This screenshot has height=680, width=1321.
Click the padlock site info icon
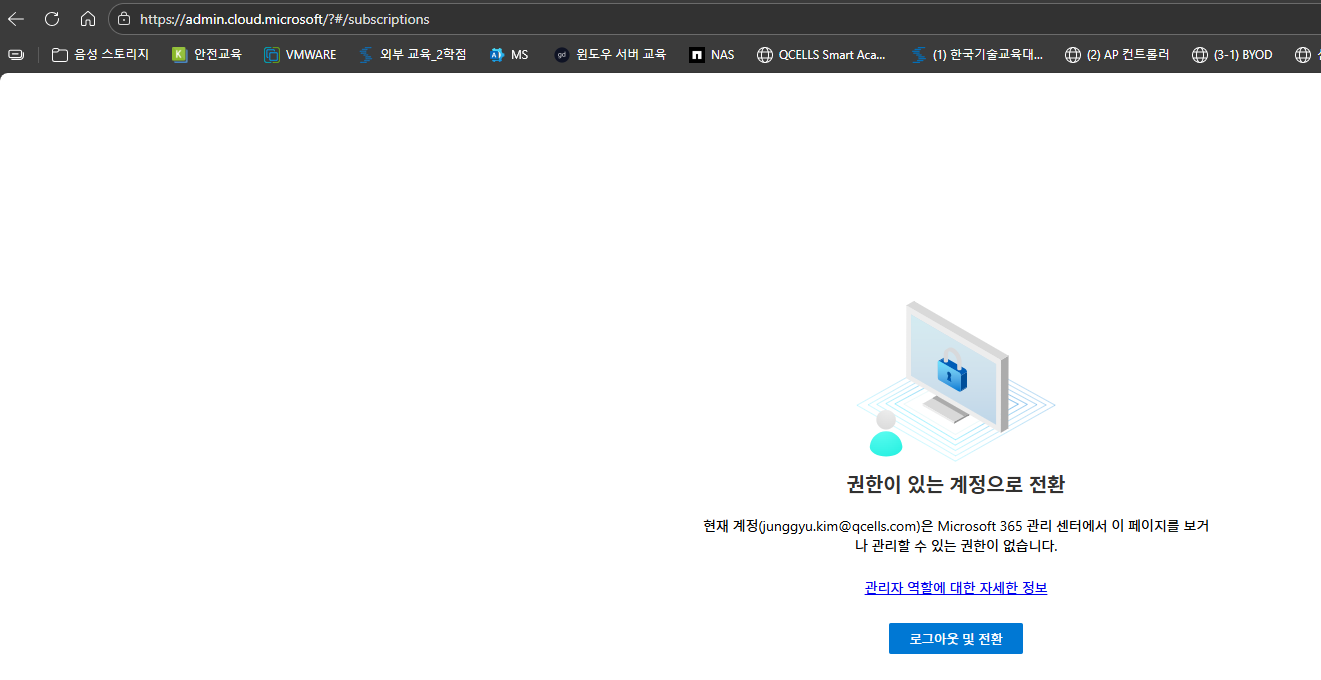coord(124,19)
